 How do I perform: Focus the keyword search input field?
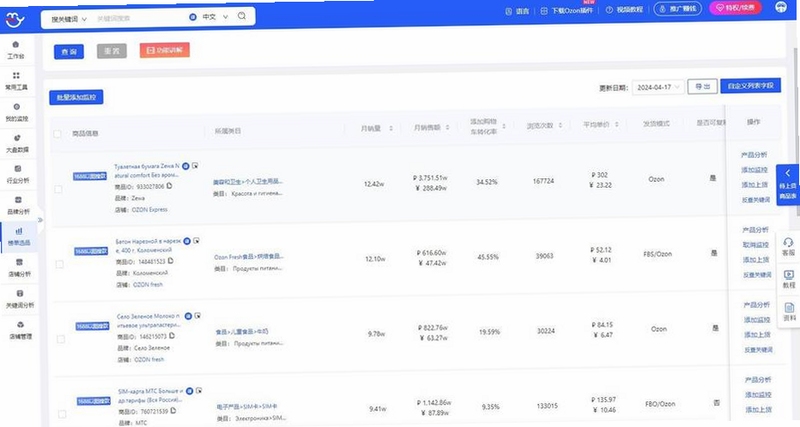point(140,18)
